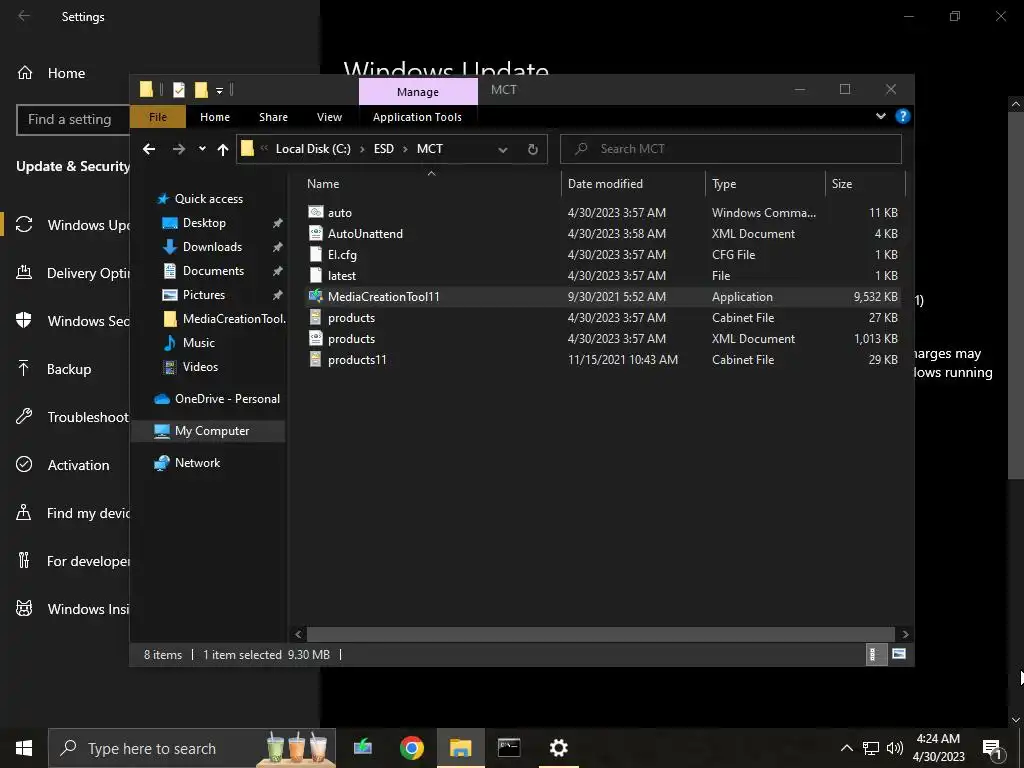Open the Share ribbon tab
The width and height of the screenshot is (1024, 768).
point(273,117)
